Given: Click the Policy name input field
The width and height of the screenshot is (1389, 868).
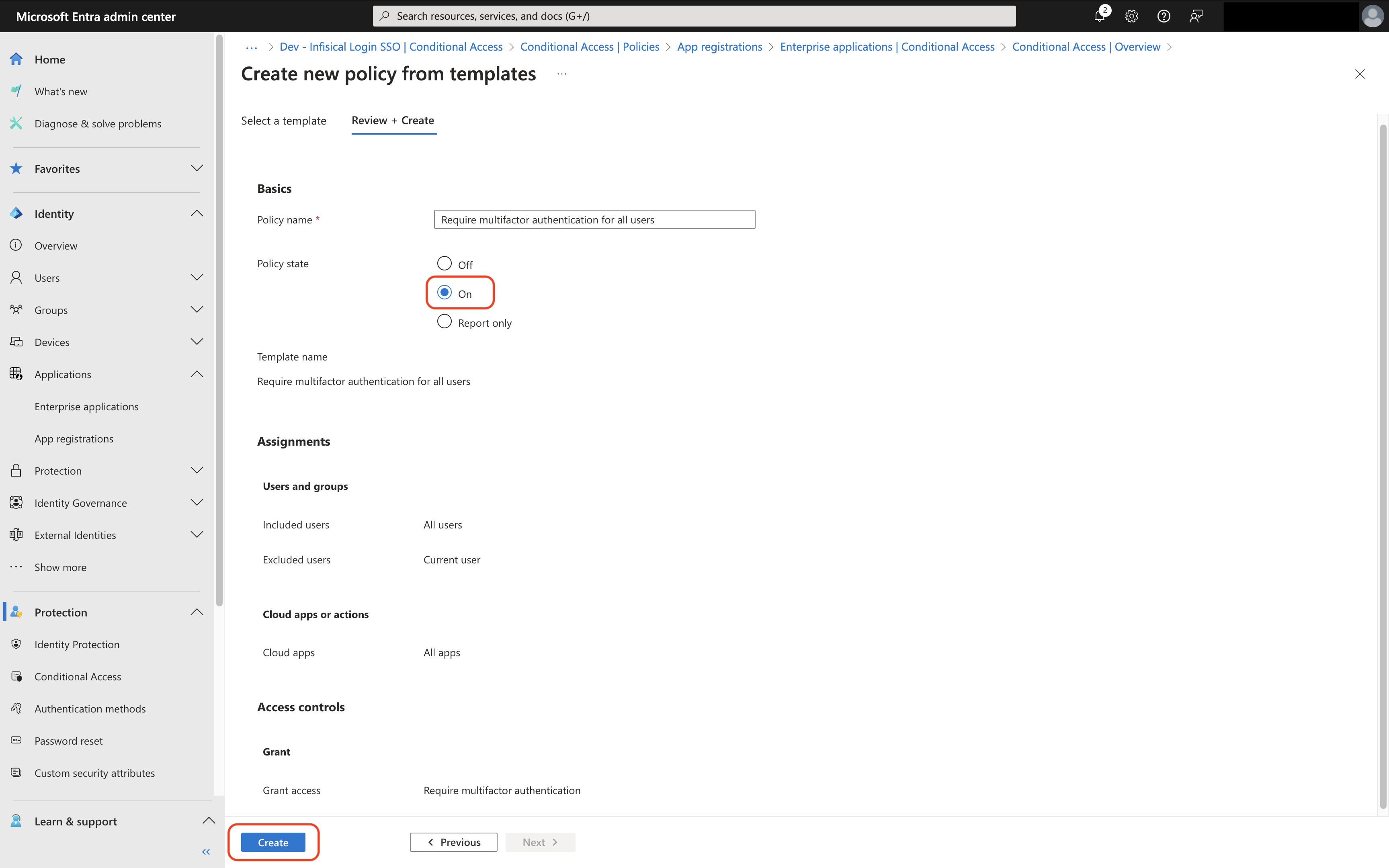Looking at the screenshot, I should point(594,219).
